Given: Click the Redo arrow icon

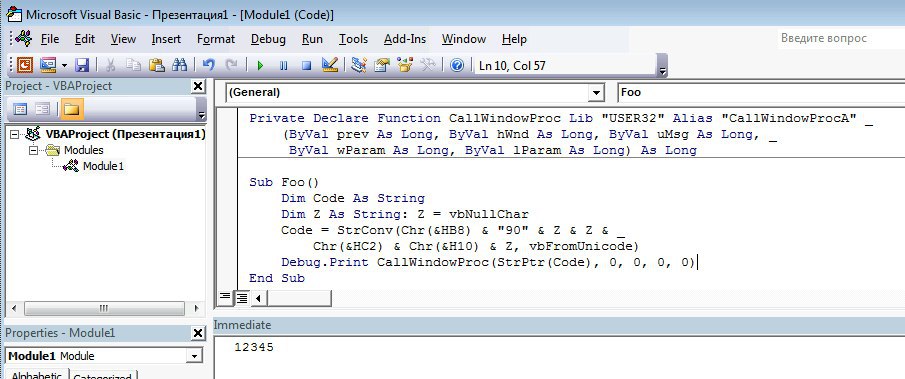Looking at the screenshot, I should [231, 65].
